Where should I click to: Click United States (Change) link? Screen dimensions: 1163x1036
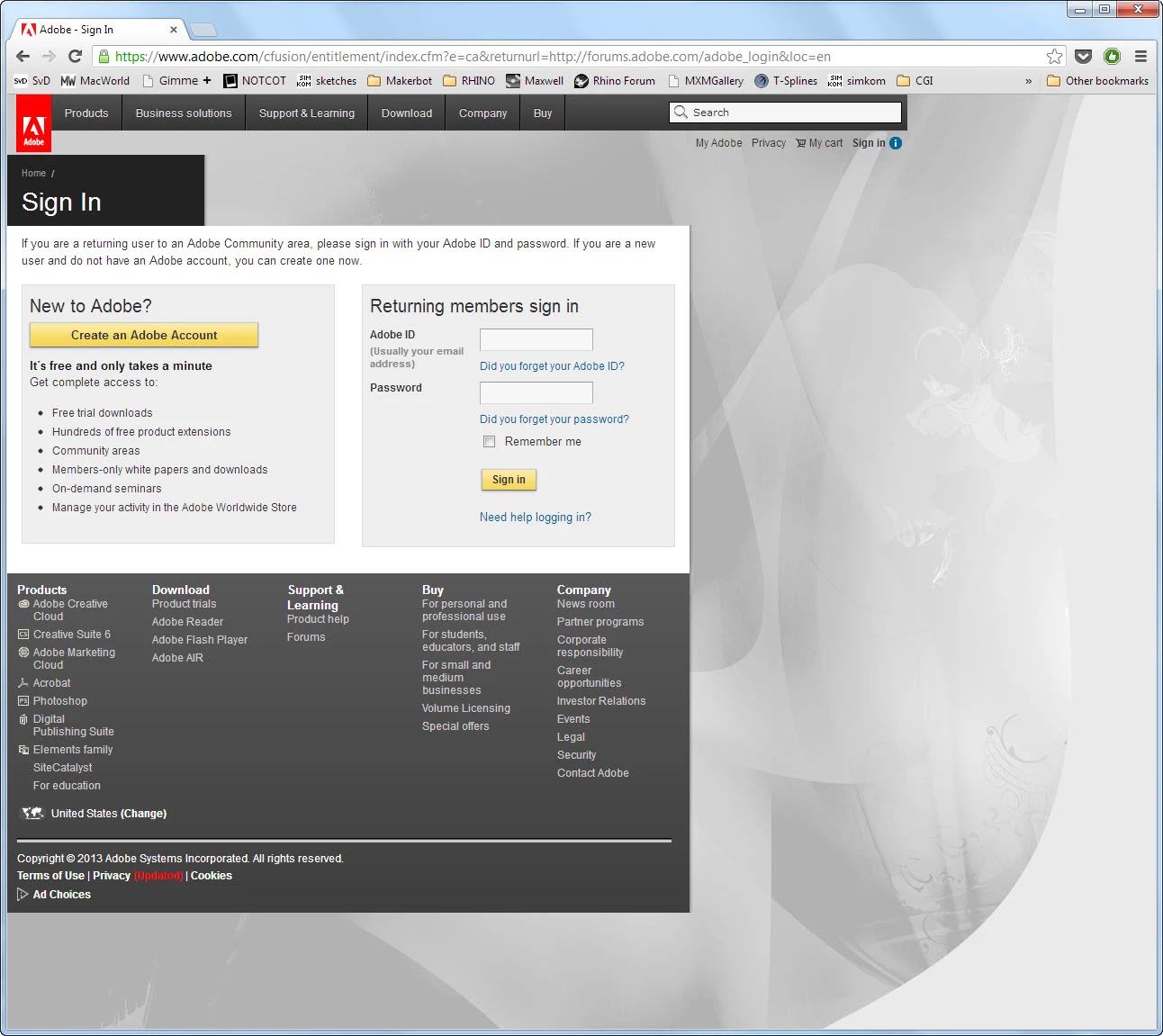coord(109,814)
